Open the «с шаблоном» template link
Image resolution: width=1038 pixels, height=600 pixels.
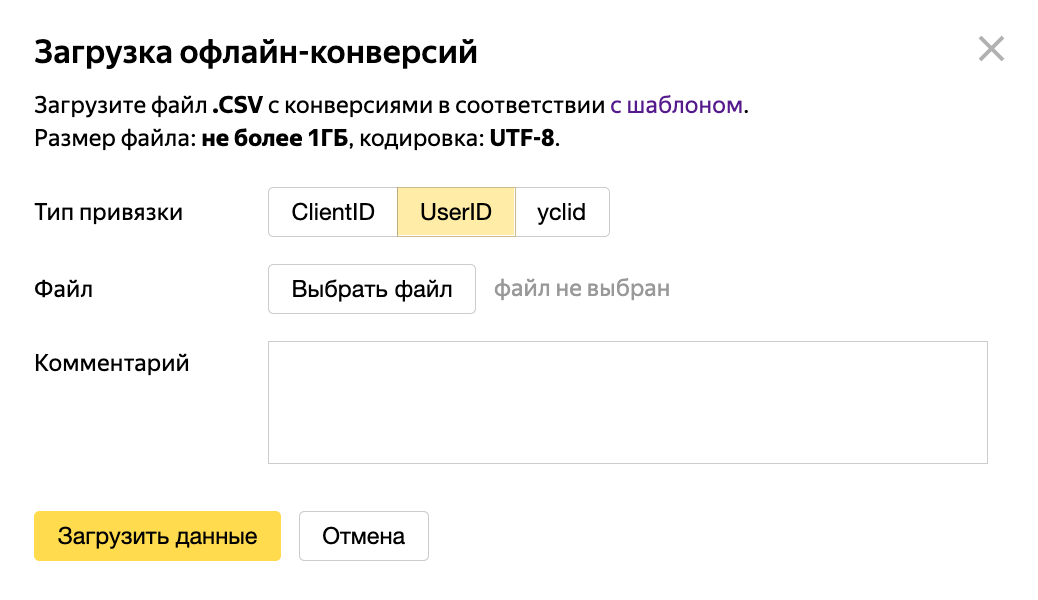[676, 105]
